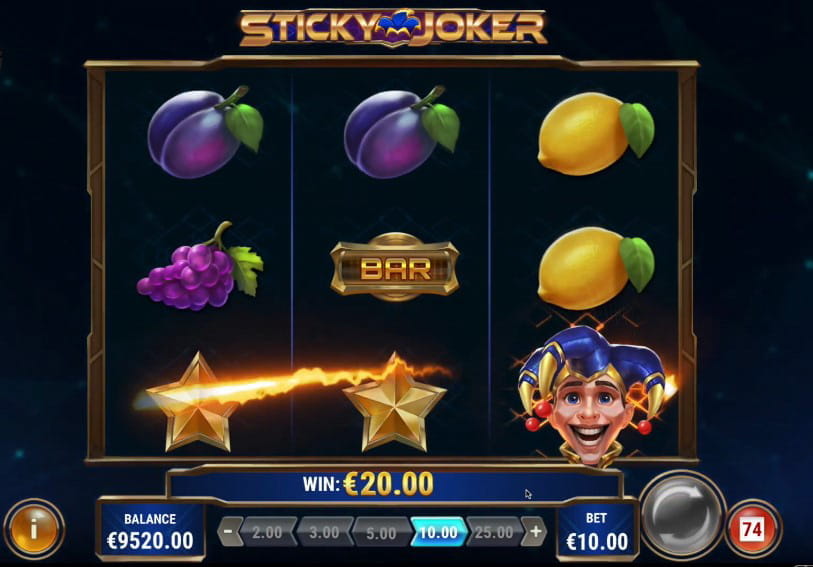Click the grapes symbol on reel one
The image size is (813, 567).
(200, 266)
